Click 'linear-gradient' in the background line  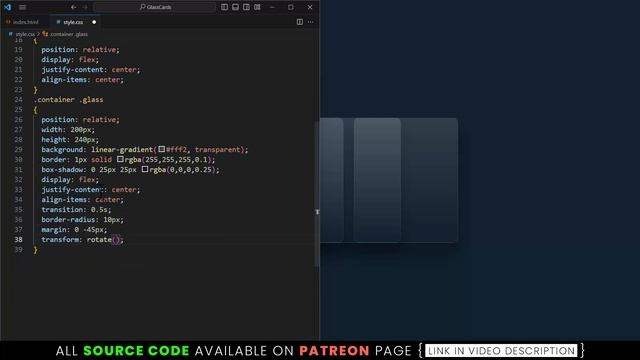click(x=122, y=149)
